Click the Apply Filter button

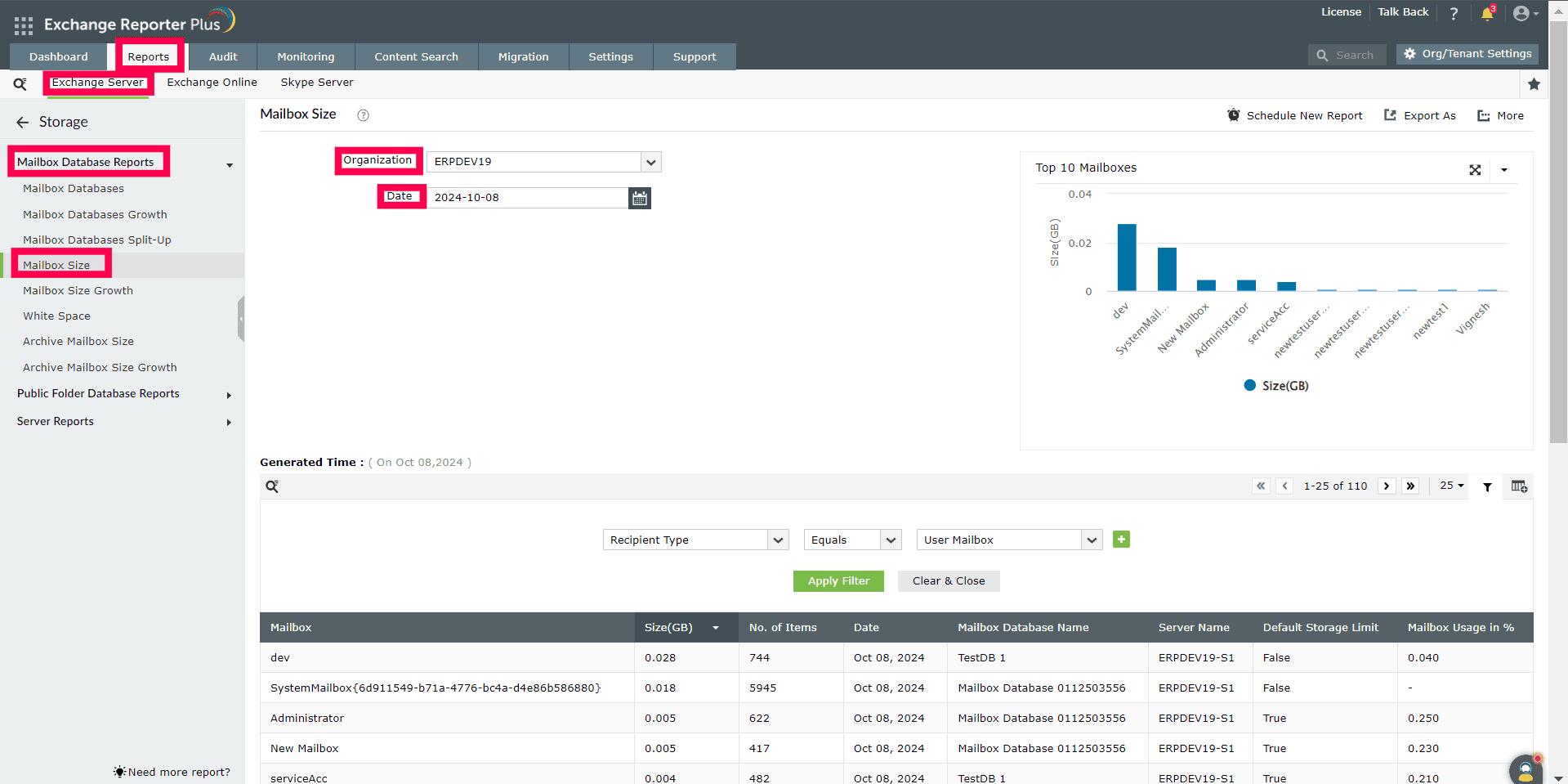[838, 581]
